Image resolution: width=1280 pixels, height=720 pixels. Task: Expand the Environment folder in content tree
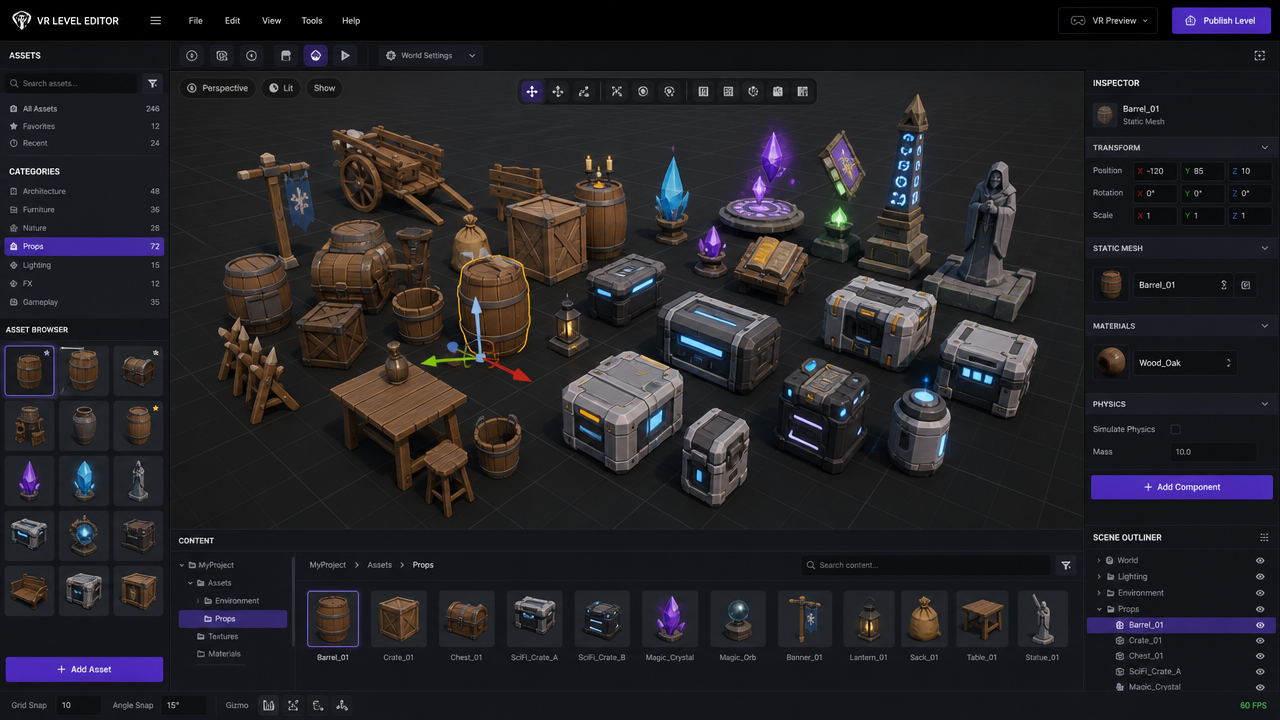198,601
